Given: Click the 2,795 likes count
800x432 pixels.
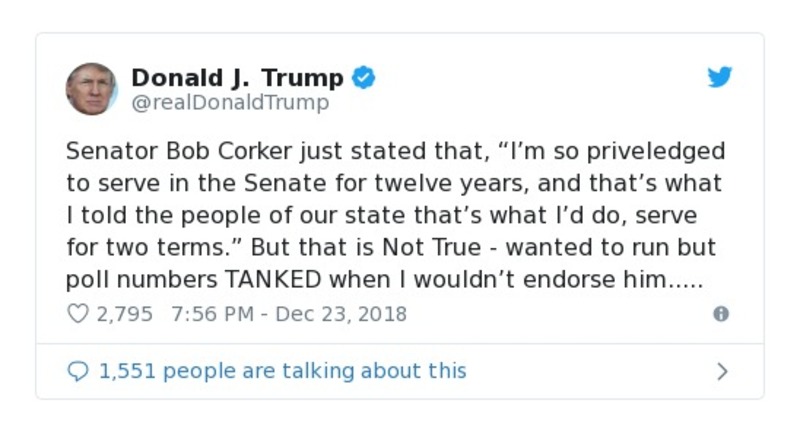Looking at the screenshot, I should (x=124, y=314).
